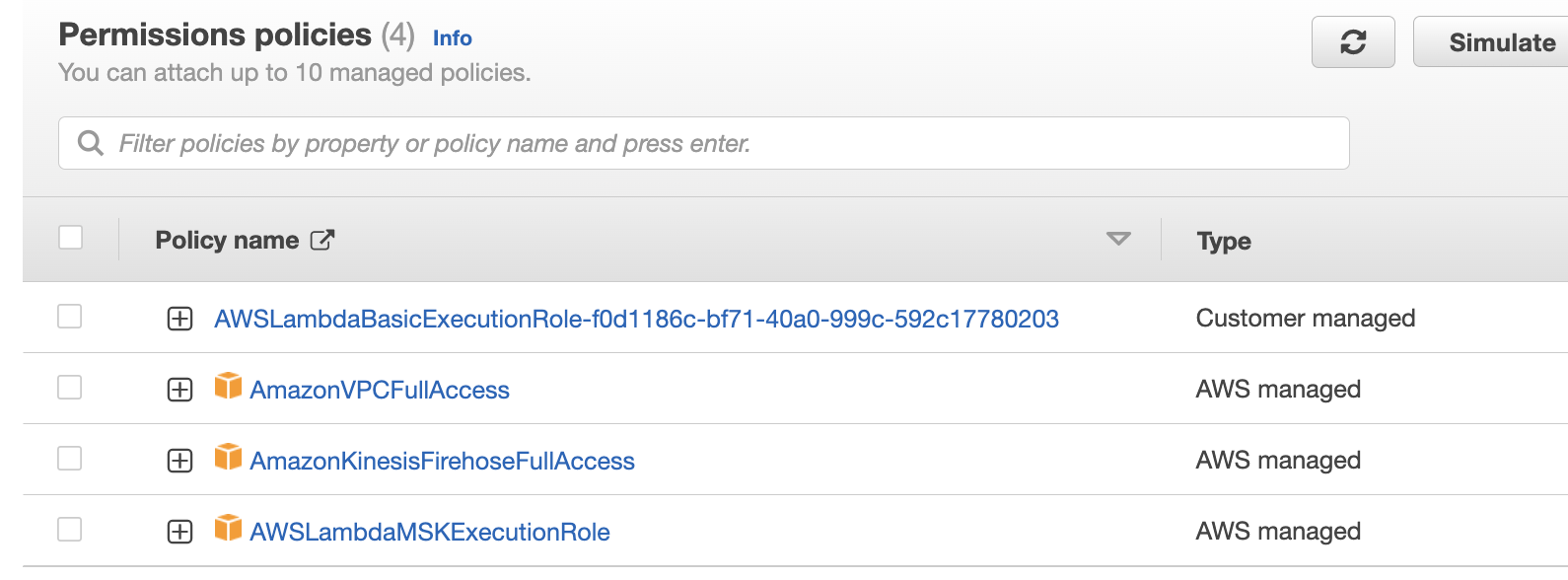Click the orange box icon next to AmazonKinesisFirehoseFullAccess
The image size is (1568, 580).
click(228, 457)
